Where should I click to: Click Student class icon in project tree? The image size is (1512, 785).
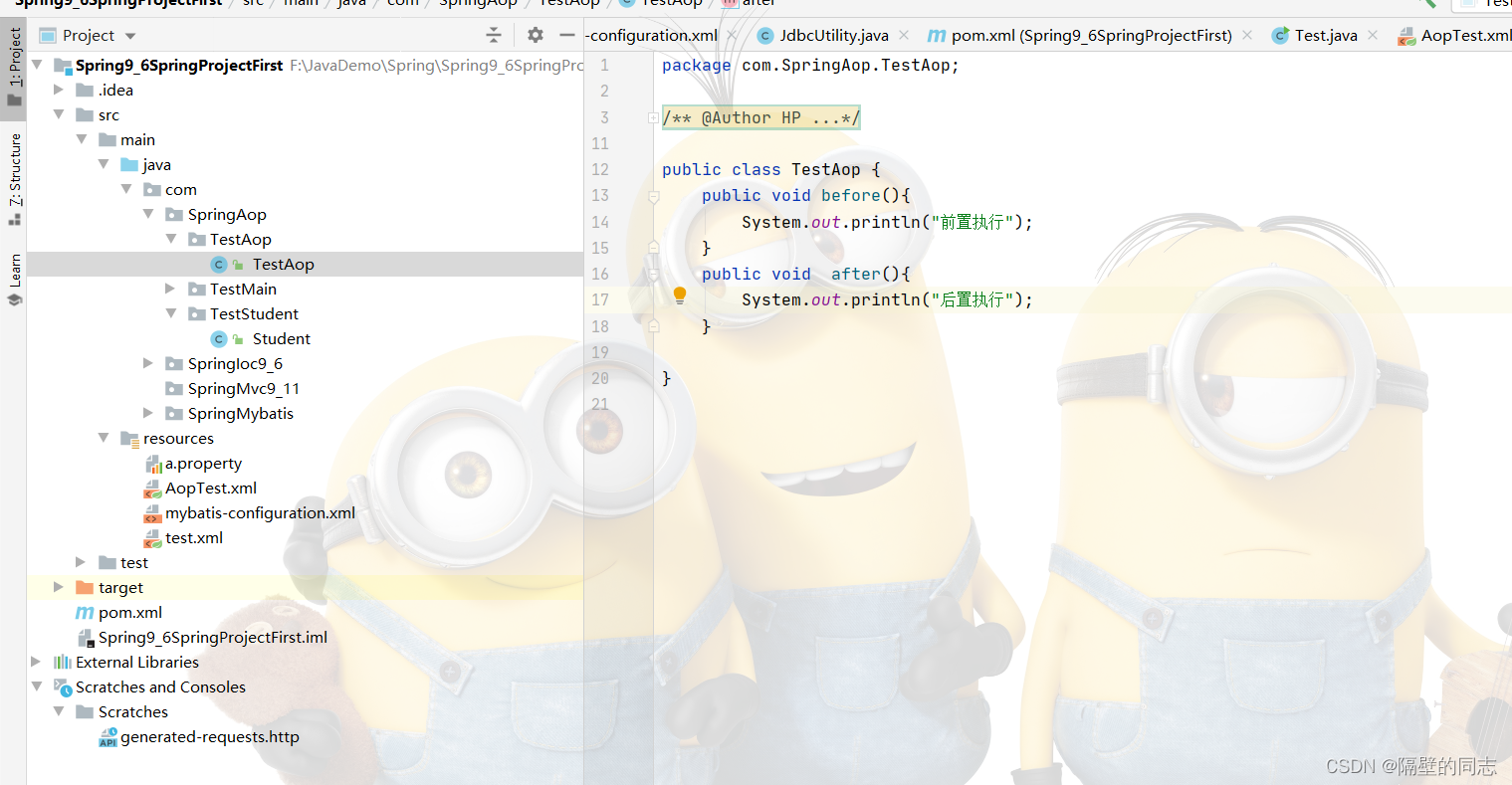click(219, 339)
